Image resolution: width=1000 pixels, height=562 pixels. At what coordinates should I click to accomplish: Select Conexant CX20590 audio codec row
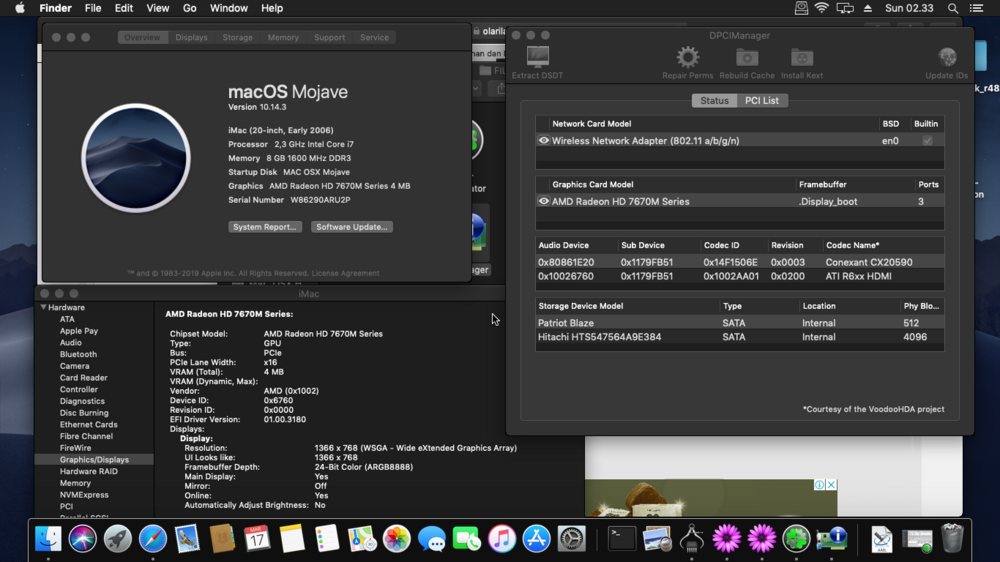coord(740,262)
